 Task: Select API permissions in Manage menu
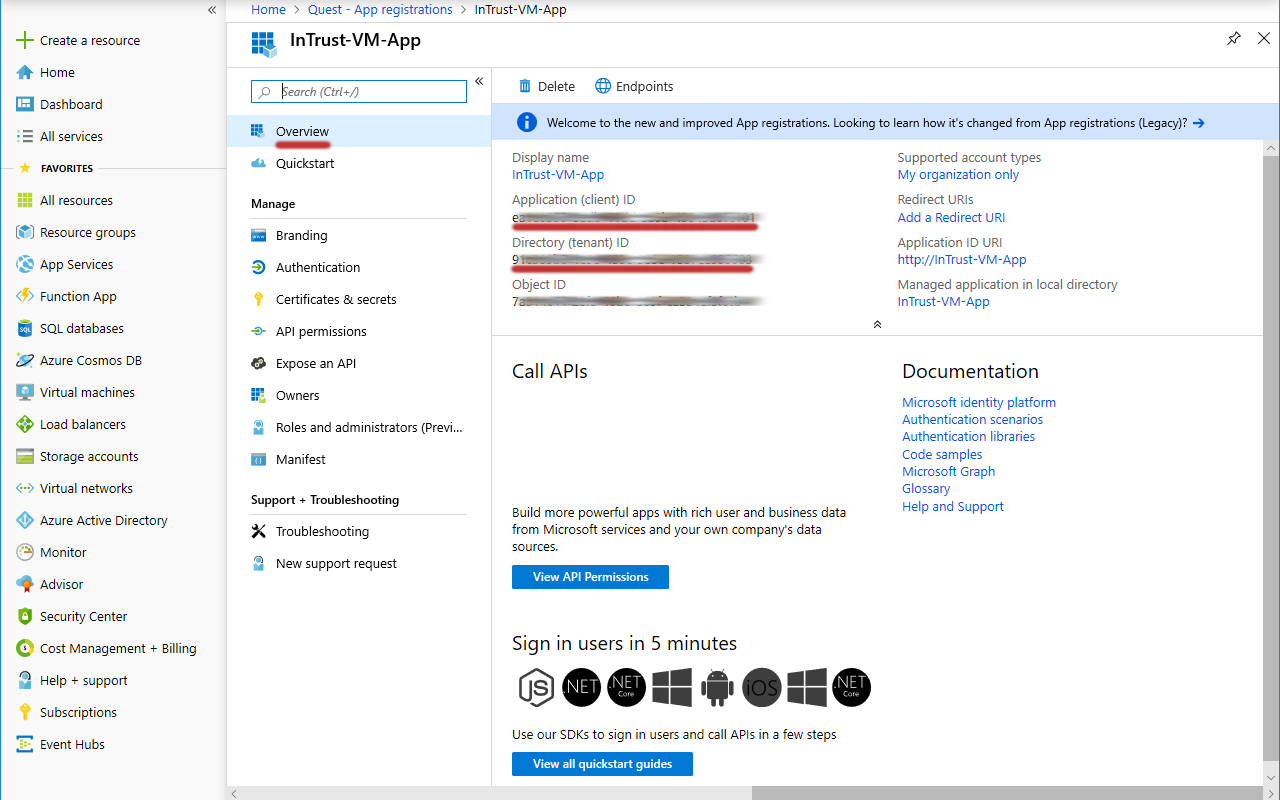pos(321,331)
